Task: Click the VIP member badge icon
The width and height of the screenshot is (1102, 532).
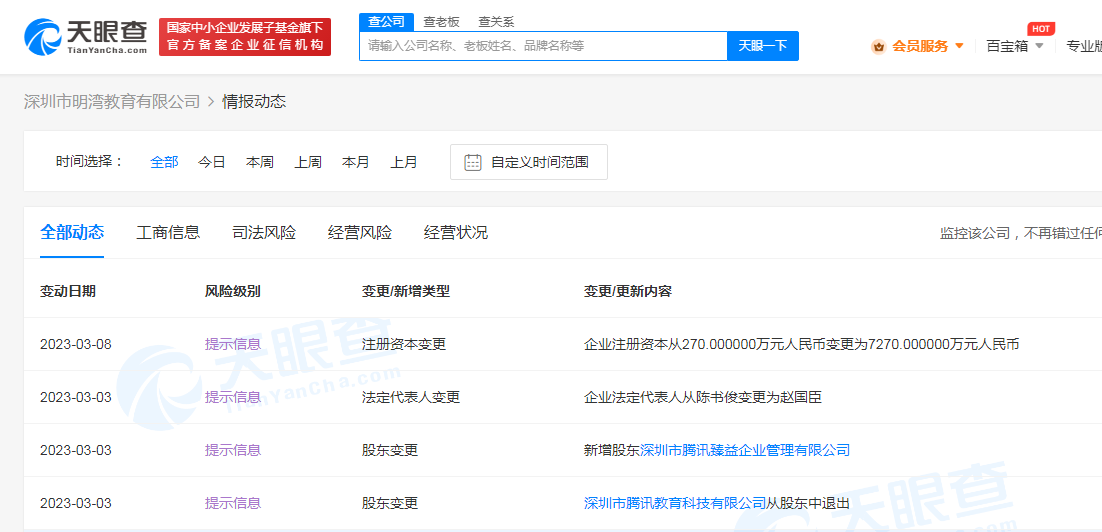Action: [x=878, y=46]
